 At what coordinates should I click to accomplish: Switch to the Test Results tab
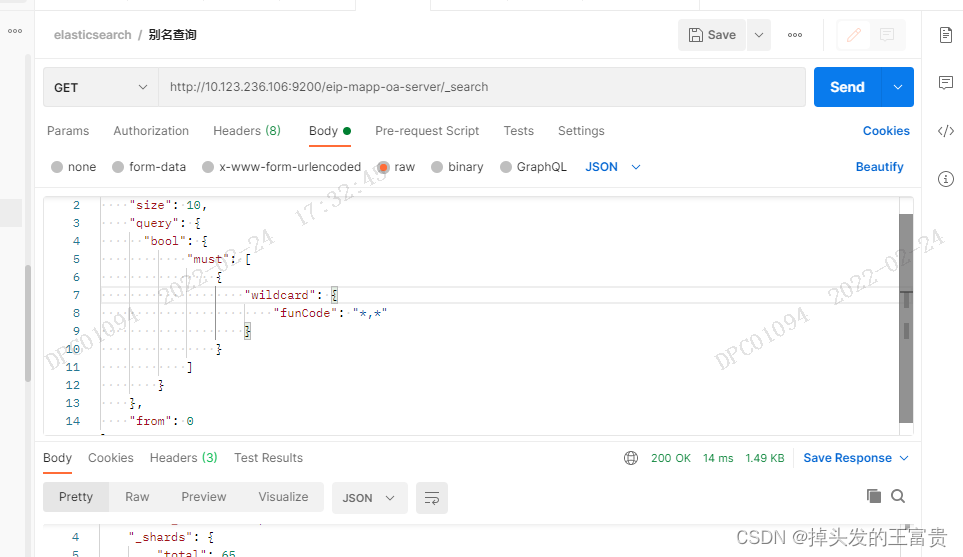[x=268, y=458]
